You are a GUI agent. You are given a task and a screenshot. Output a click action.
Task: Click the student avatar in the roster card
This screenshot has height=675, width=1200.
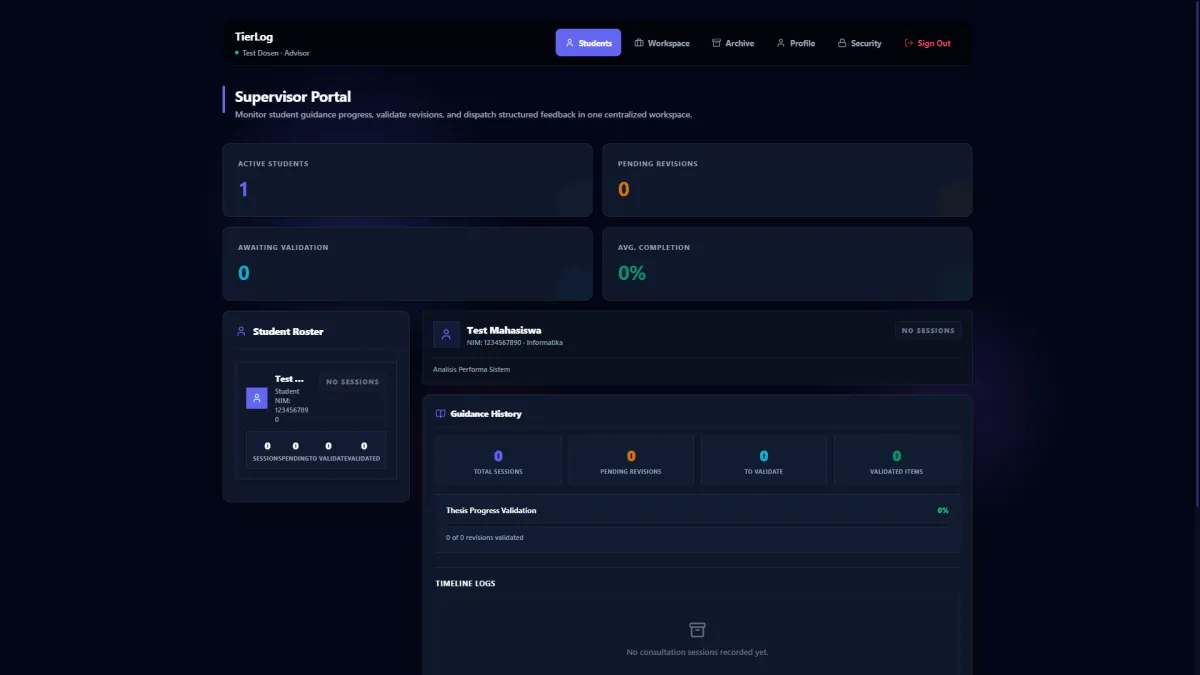pyautogui.click(x=257, y=398)
